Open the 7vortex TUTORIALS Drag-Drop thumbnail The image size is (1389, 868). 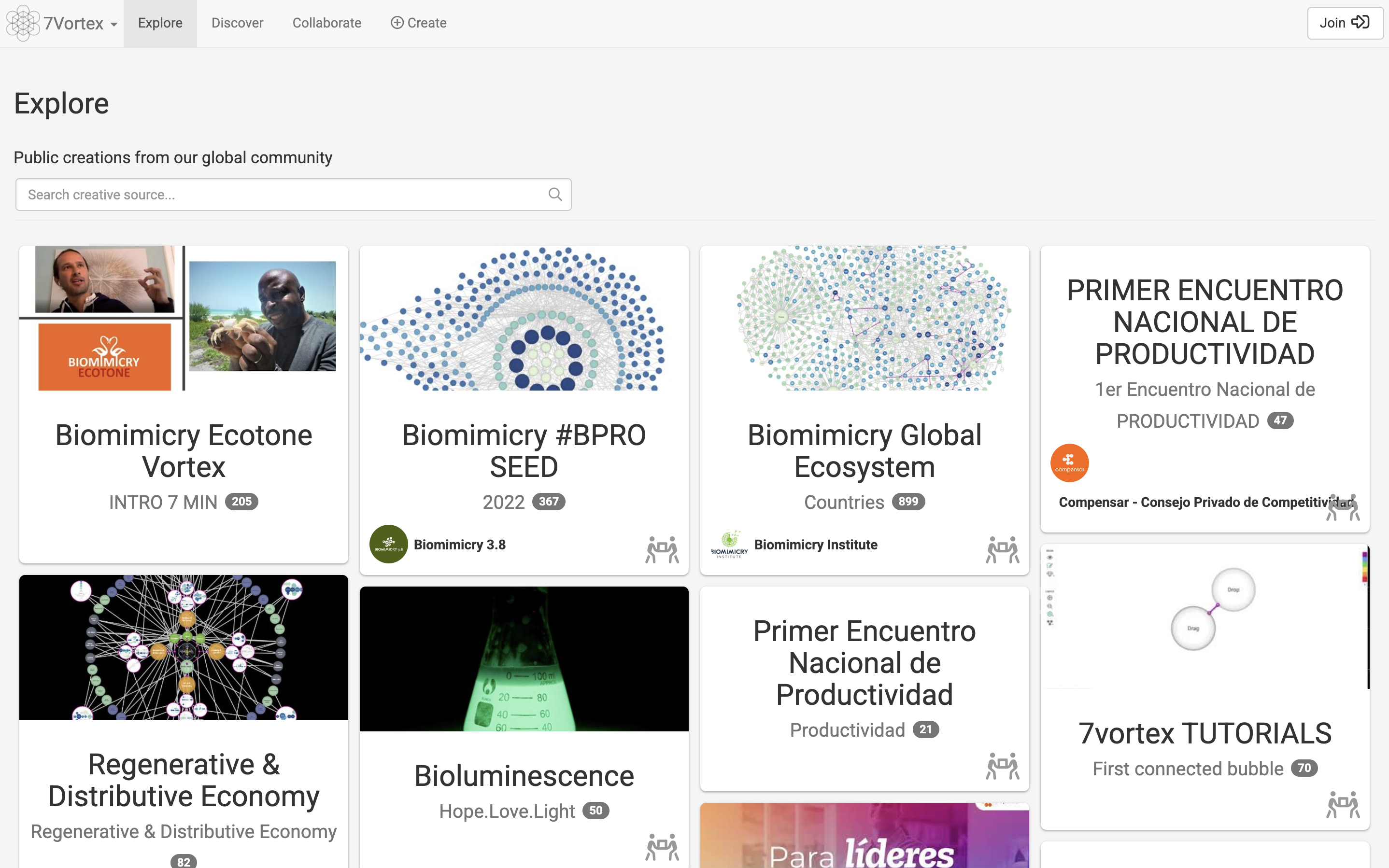coord(1205,616)
